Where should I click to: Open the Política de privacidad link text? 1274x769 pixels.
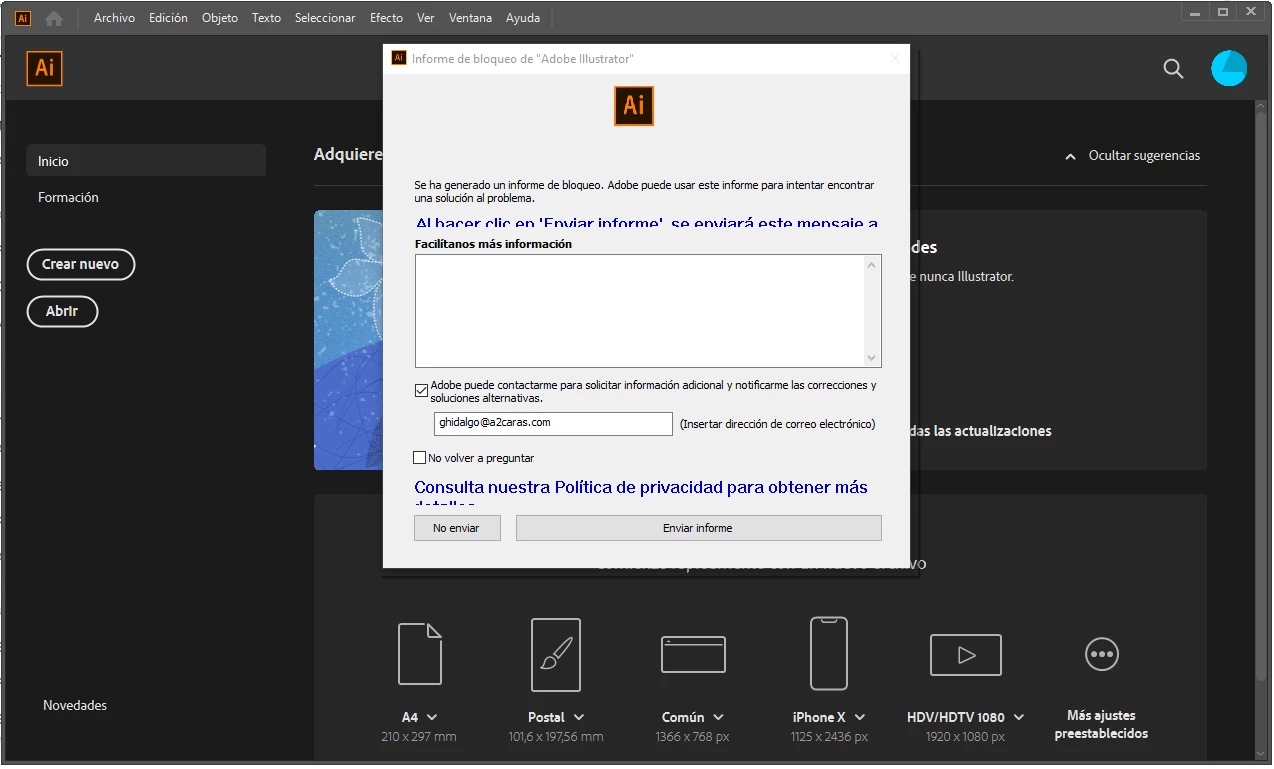[639, 488]
